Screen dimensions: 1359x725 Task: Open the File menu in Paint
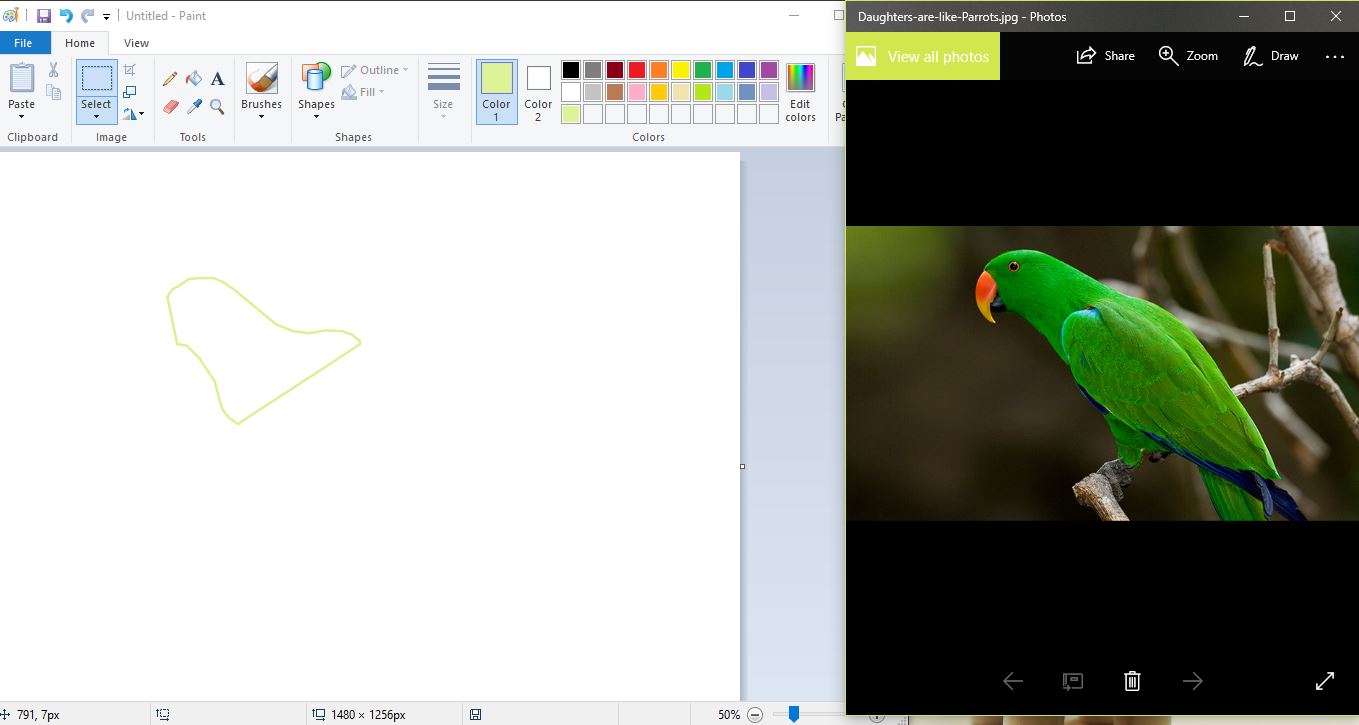pos(23,43)
